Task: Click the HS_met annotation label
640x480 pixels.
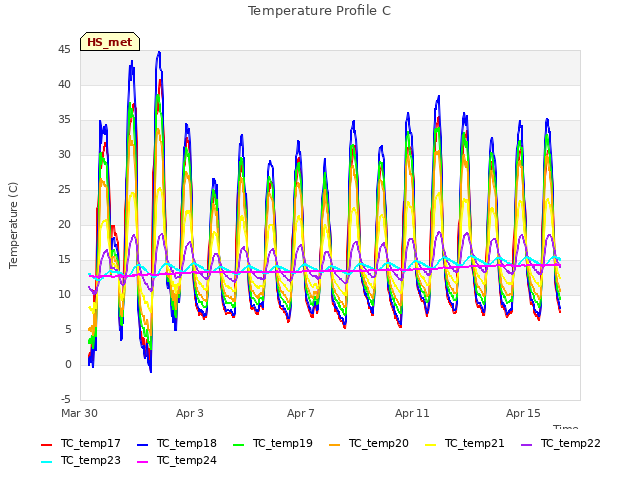Action: point(110,42)
